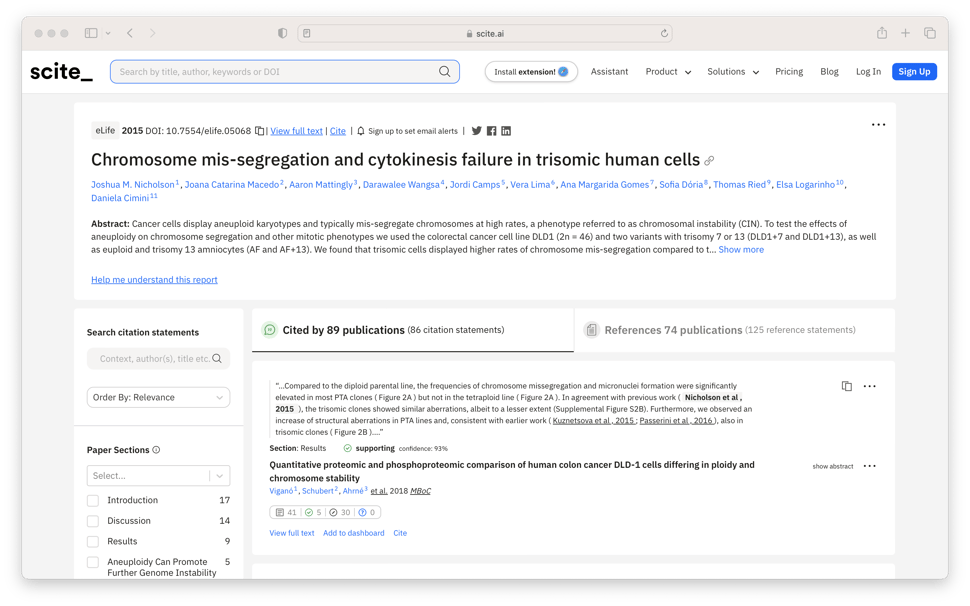Screen dimensions: 970x606
Task: Open the paper's three-dot options menu
Action: coord(878,125)
